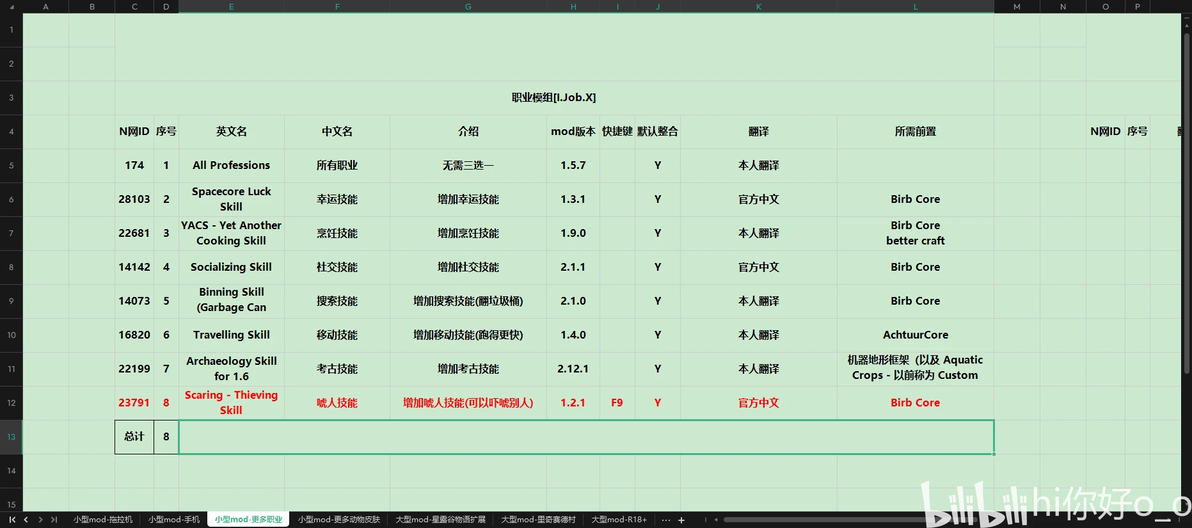Go to previous sheet navigation arrow
The height and width of the screenshot is (528, 1192).
point(26,520)
